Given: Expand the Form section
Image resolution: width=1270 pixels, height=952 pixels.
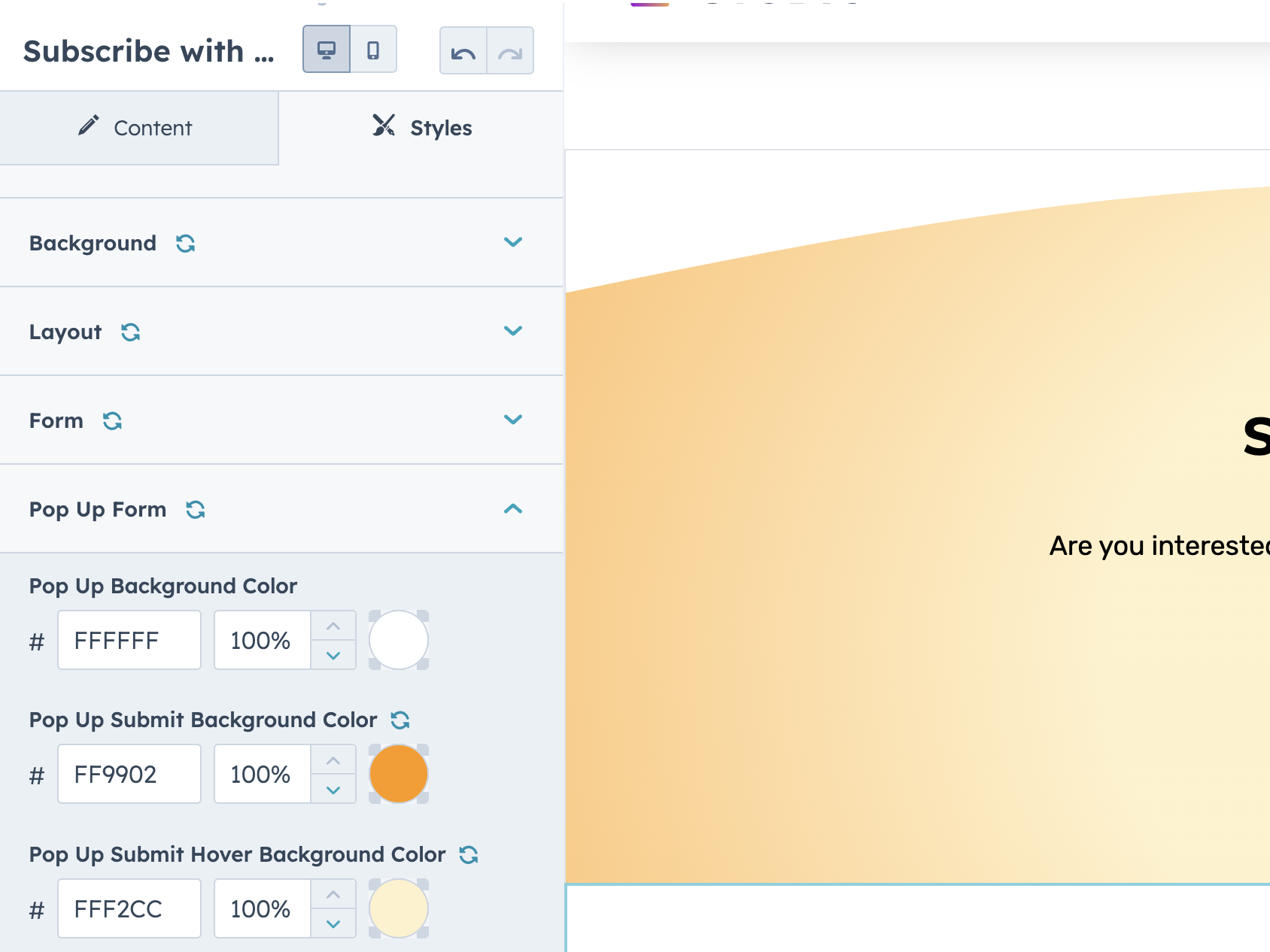Looking at the screenshot, I should coord(513,420).
